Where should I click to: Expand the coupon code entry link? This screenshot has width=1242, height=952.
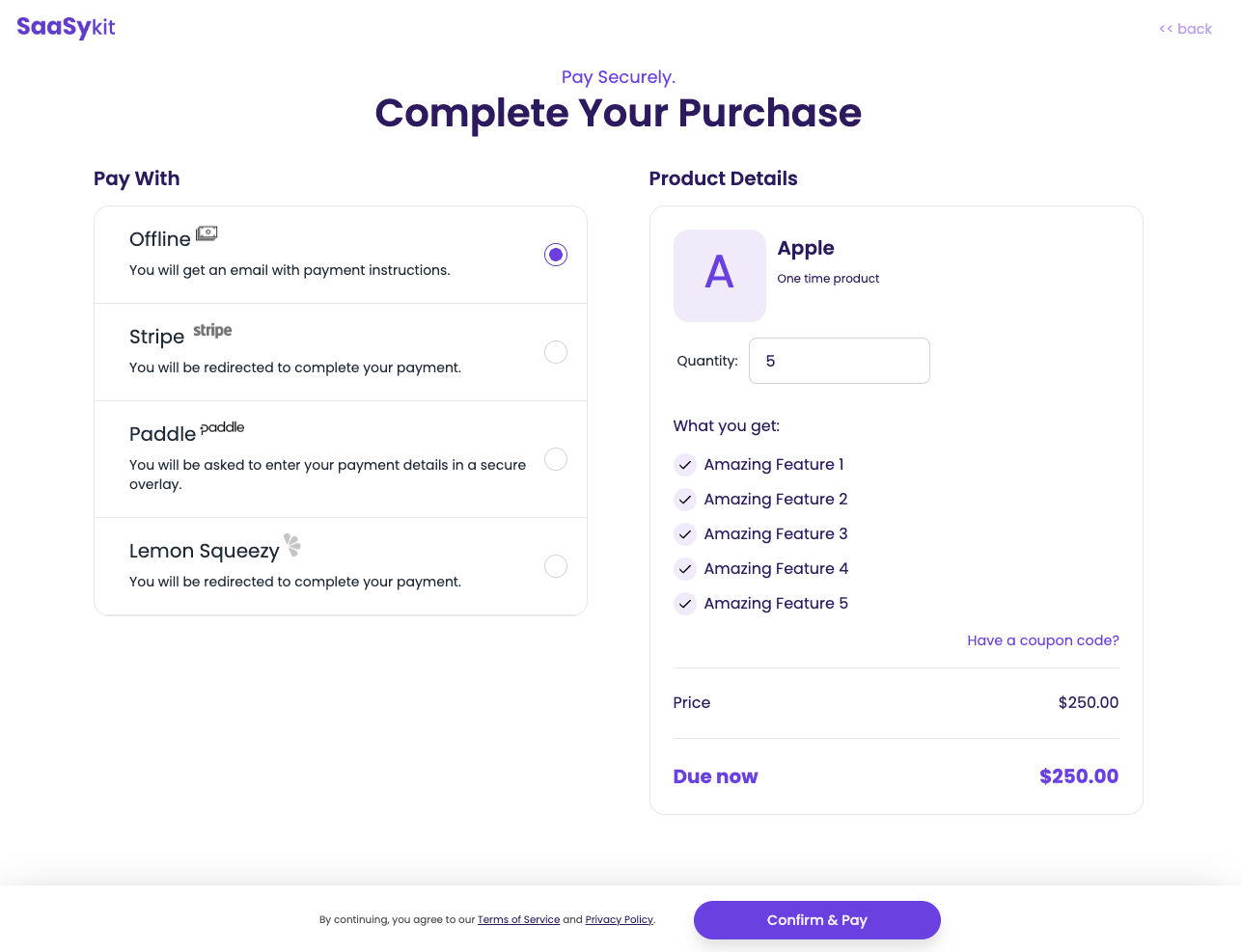(x=1043, y=640)
